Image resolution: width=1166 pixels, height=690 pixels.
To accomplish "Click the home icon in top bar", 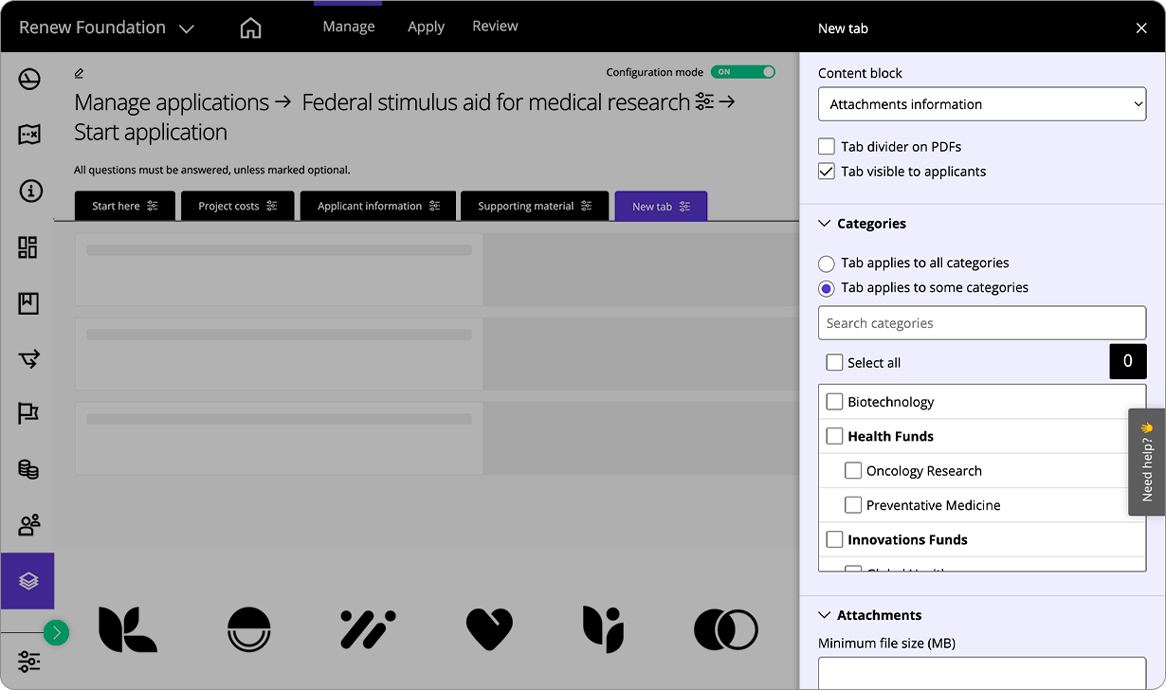I will 251,28.
